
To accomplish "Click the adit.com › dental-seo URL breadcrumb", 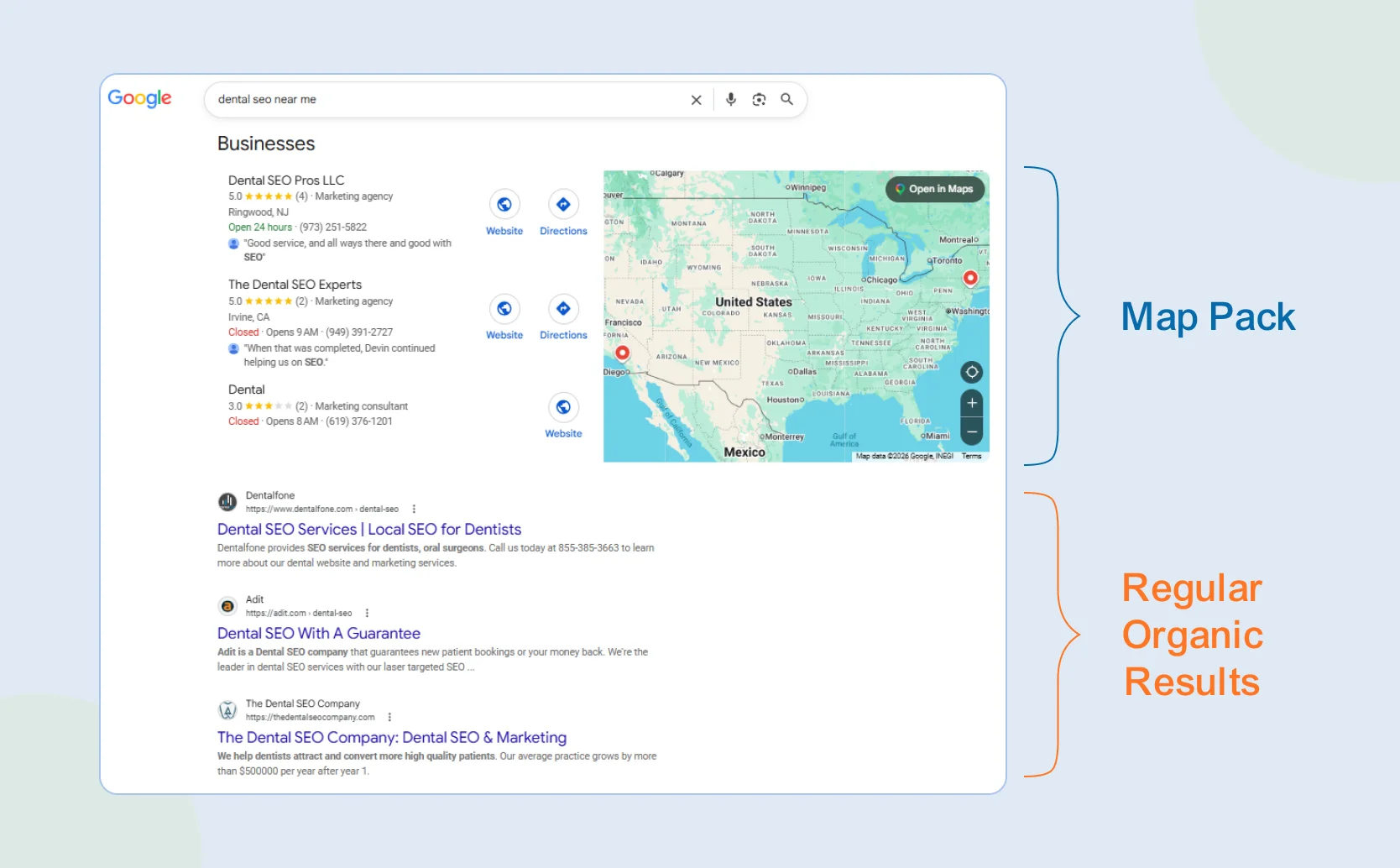I will (x=299, y=613).
